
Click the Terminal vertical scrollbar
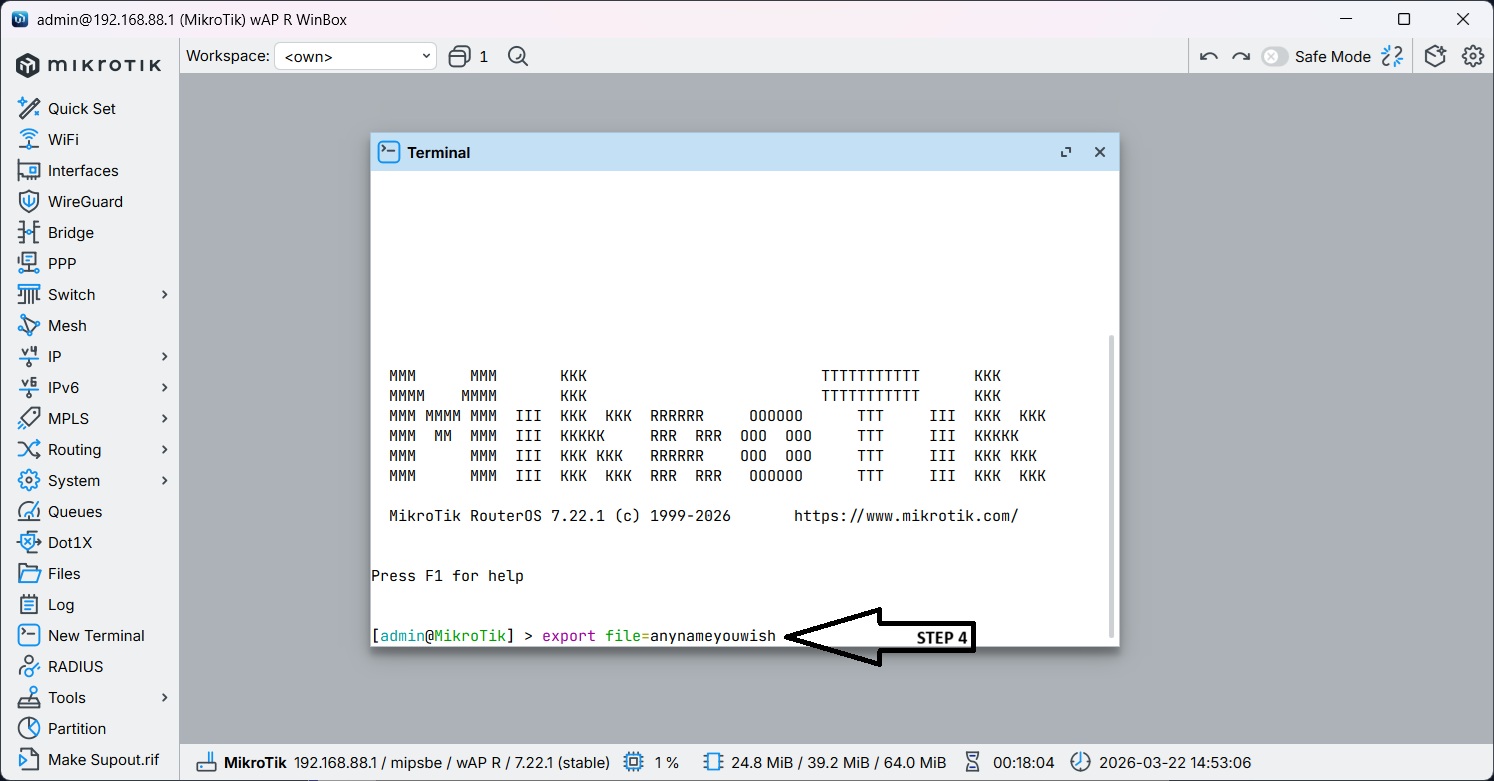click(x=1111, y=486)
